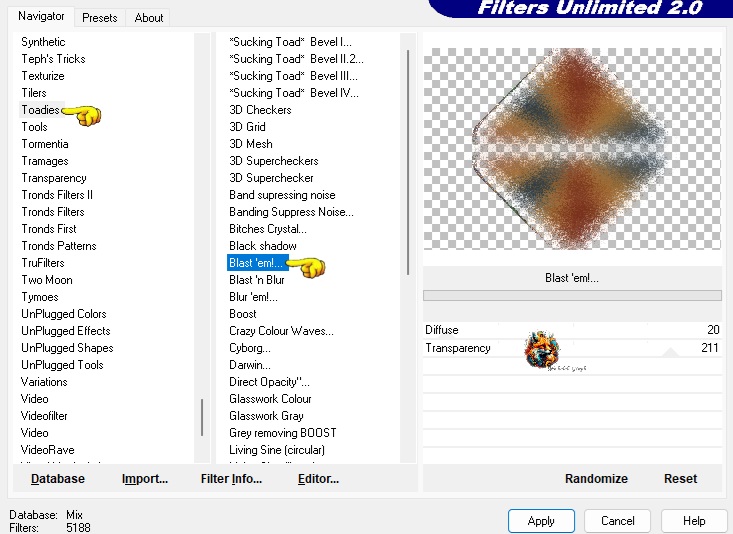This screenshot has width=733, height=534.
Task: Select Banding Suppress Noise... filter
Action: 291,212
